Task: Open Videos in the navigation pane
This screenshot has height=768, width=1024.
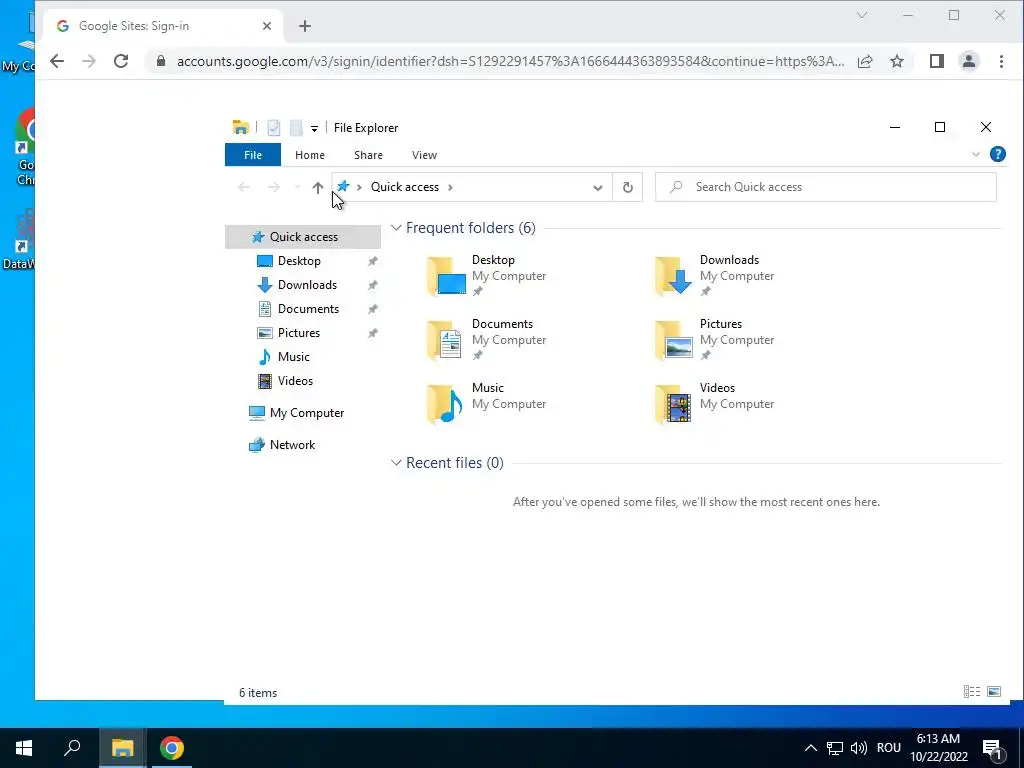Action: pyautogui.click(x=295, y=381)
